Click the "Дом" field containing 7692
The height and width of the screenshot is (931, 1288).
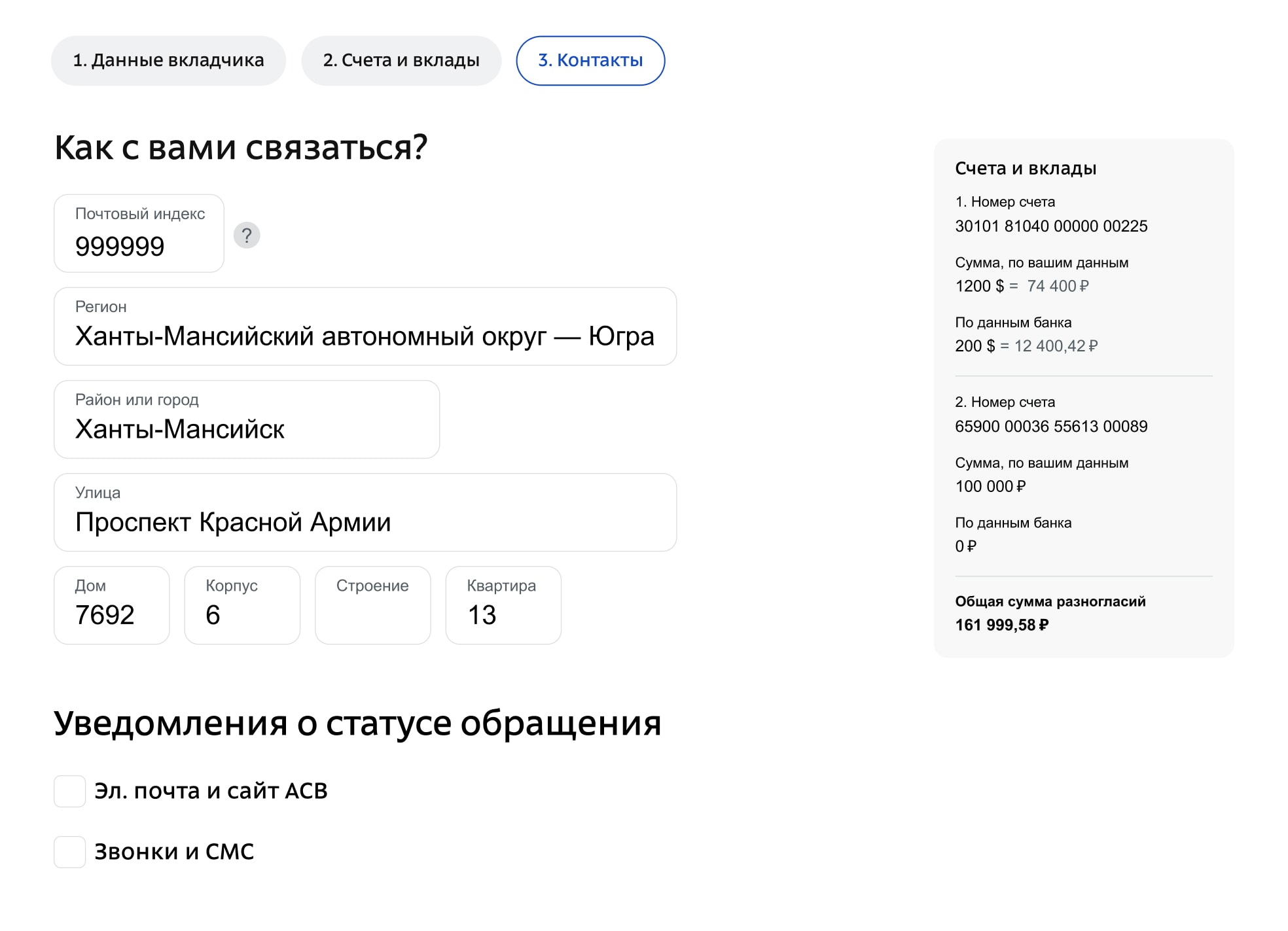pos(111,605)
